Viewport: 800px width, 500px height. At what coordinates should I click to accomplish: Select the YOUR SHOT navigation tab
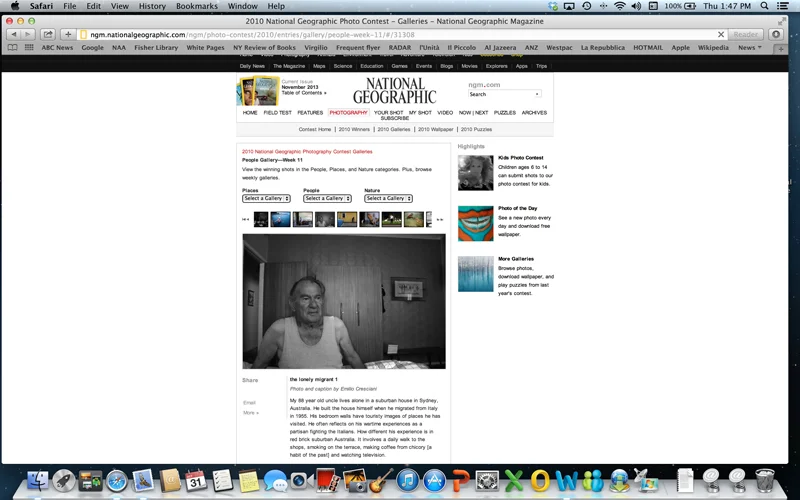tap(388, 113)
